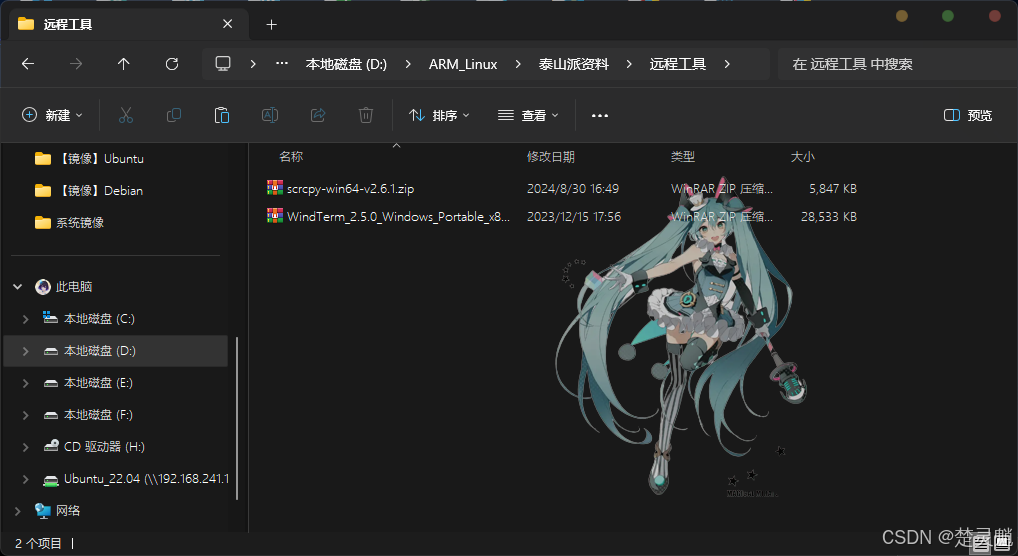1018x556 pixels.
Task: Open the See more ellipsis menu
Action: [600, 116]
